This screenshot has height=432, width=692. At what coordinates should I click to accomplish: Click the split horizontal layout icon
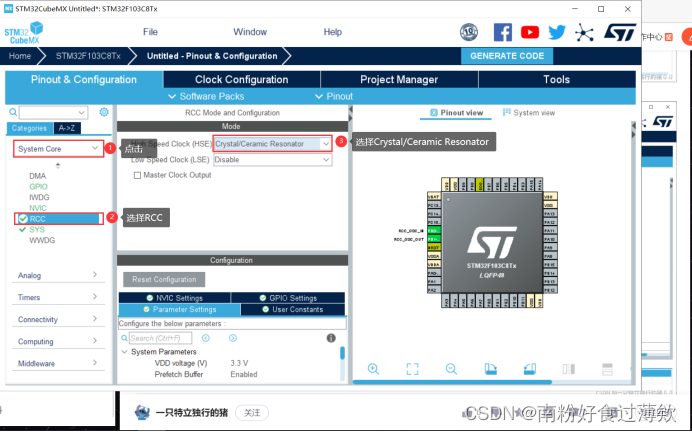point(608,369)
